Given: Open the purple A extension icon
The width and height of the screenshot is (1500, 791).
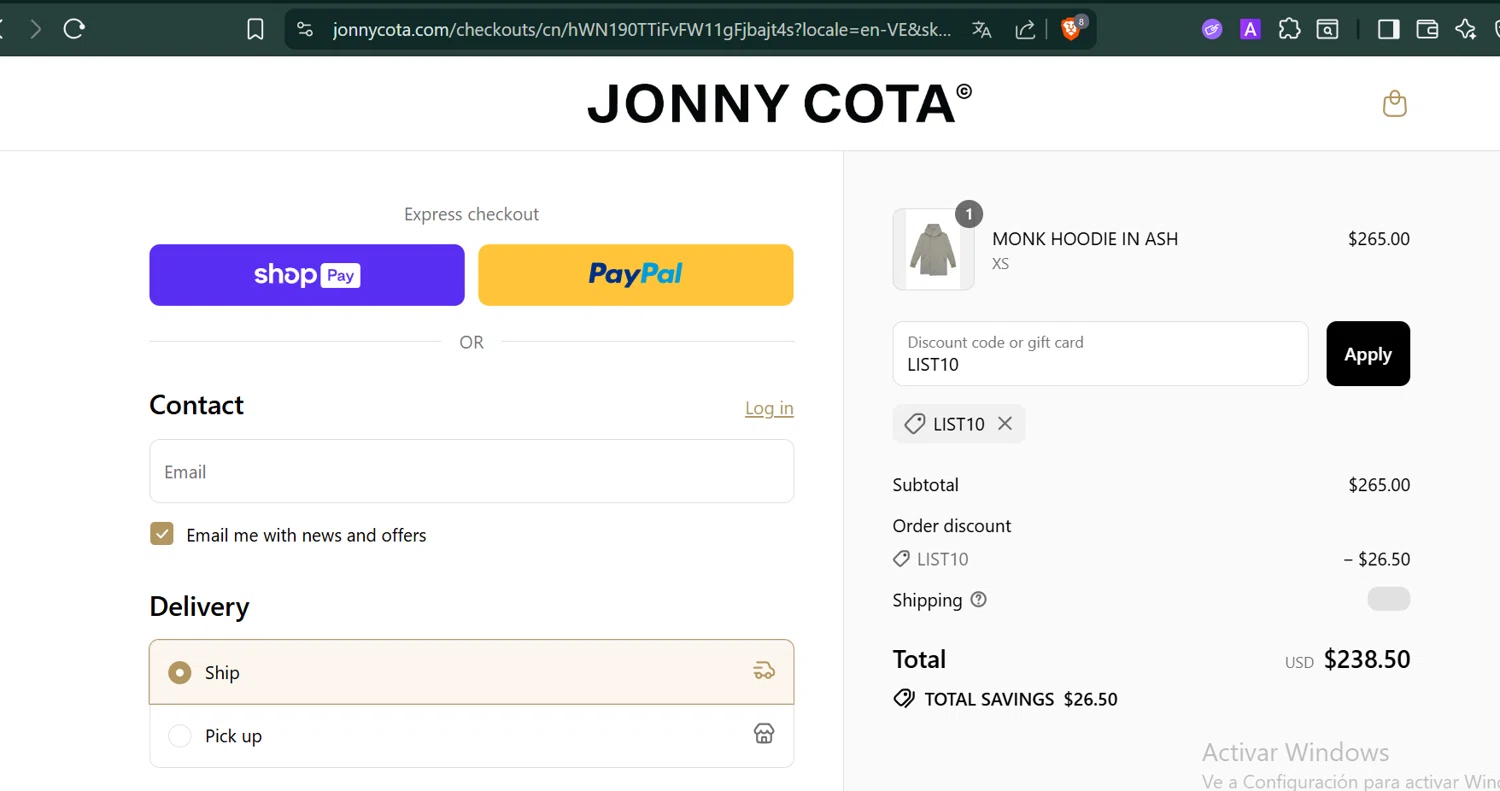Looking at the screenshot, I should pyautogui.click(x=1250, y=30).
